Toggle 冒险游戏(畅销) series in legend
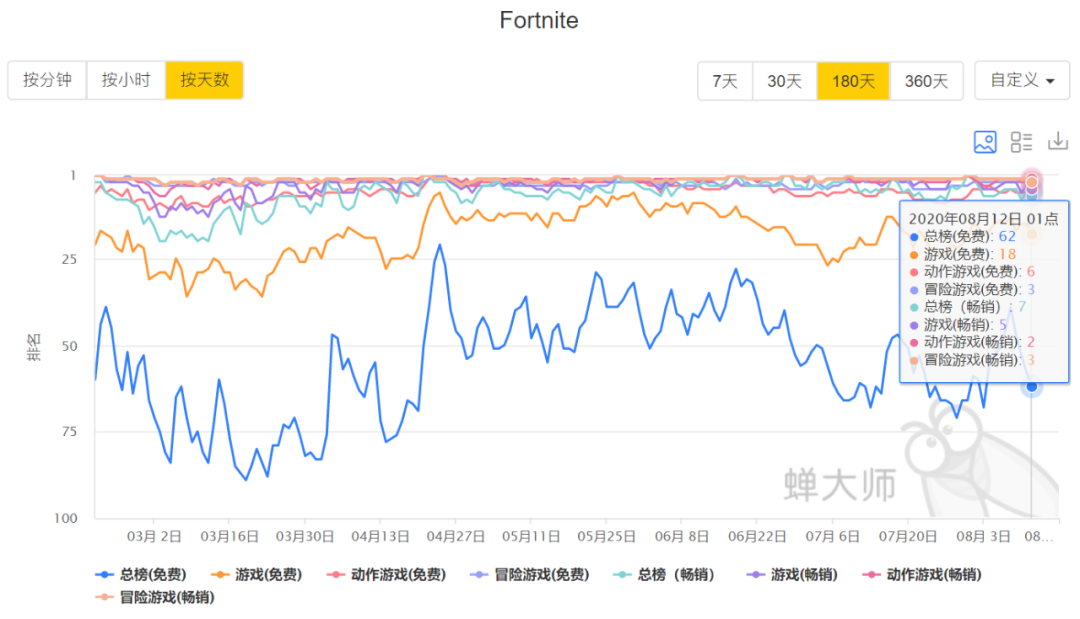This screenshot has height=619, width=1080. click(x=155, y=597)
